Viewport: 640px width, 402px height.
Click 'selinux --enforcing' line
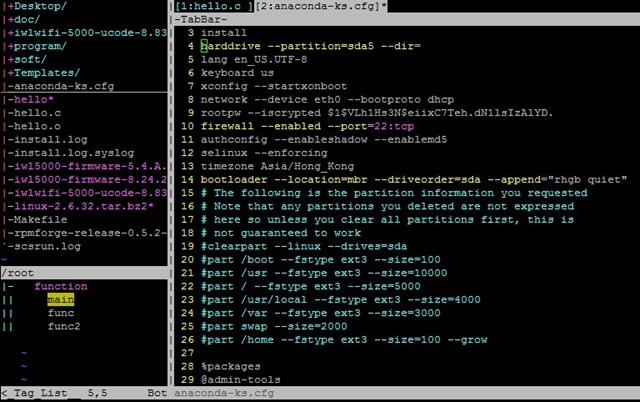[264, 153]
